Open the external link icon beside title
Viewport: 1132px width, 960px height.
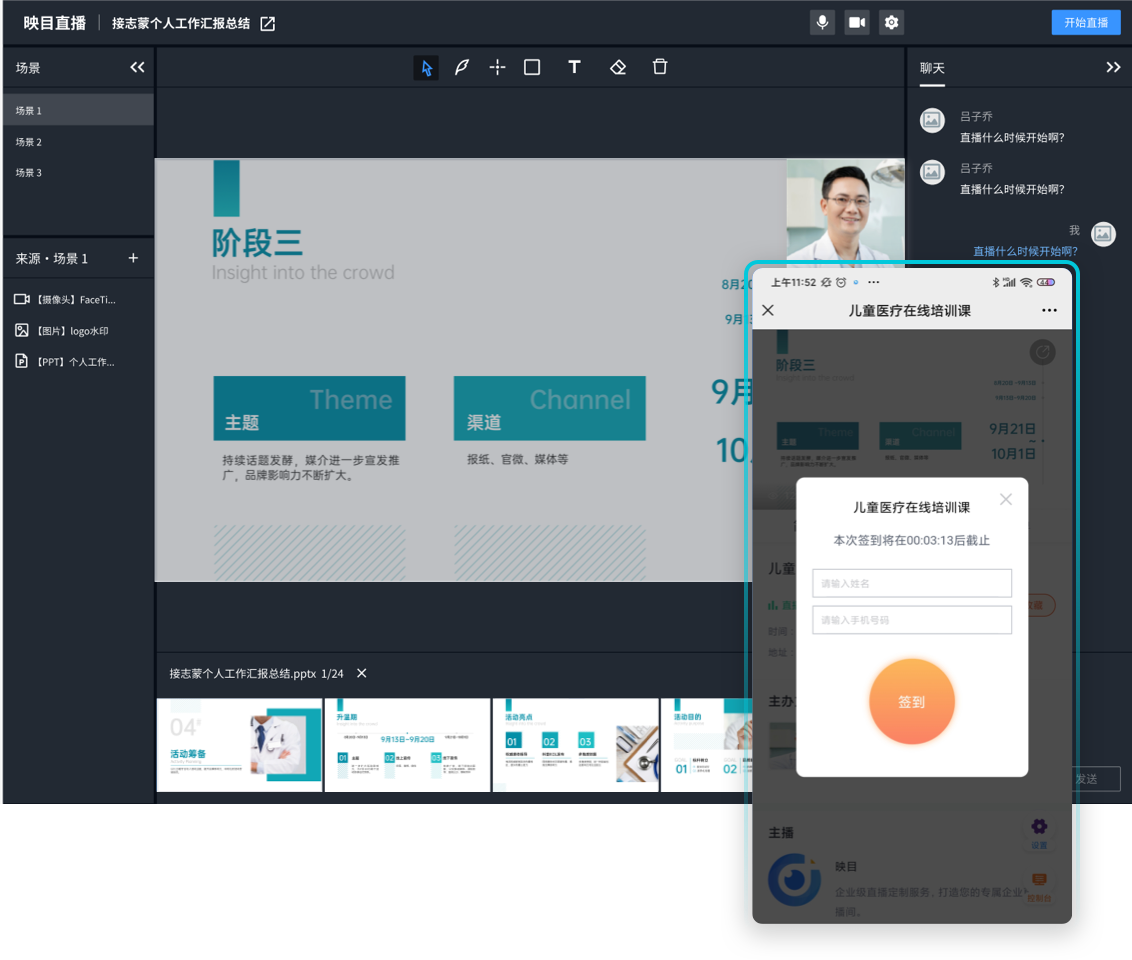[x=268, y=23]
